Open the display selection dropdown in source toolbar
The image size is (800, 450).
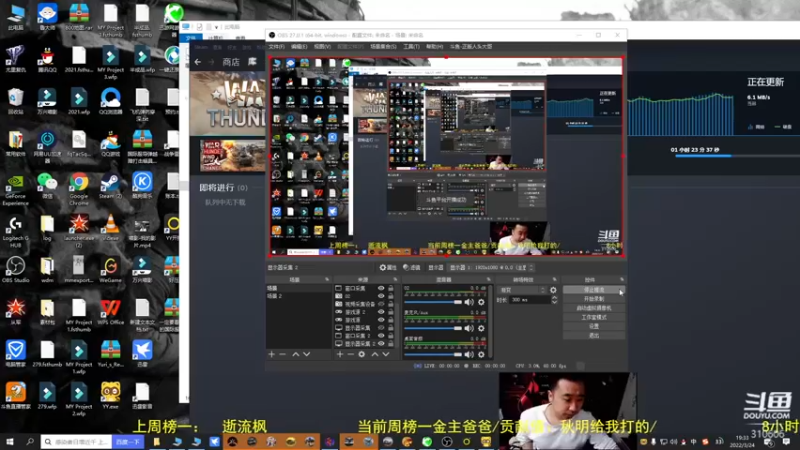click(491, 267)
